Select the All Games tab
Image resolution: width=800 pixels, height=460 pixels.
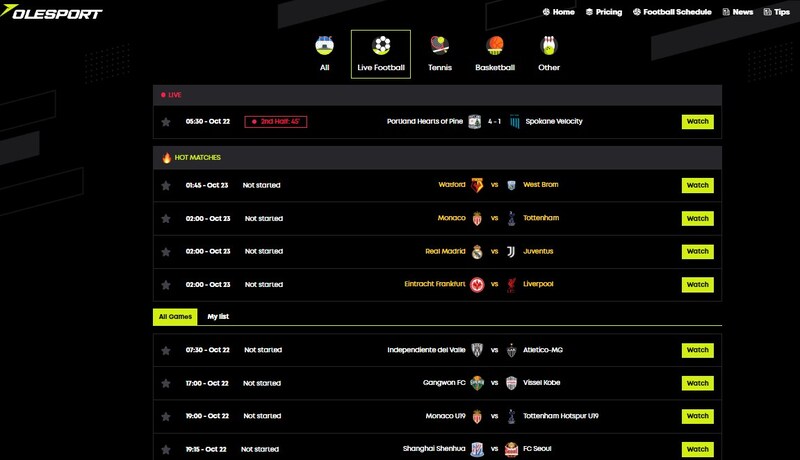(174, 317)
